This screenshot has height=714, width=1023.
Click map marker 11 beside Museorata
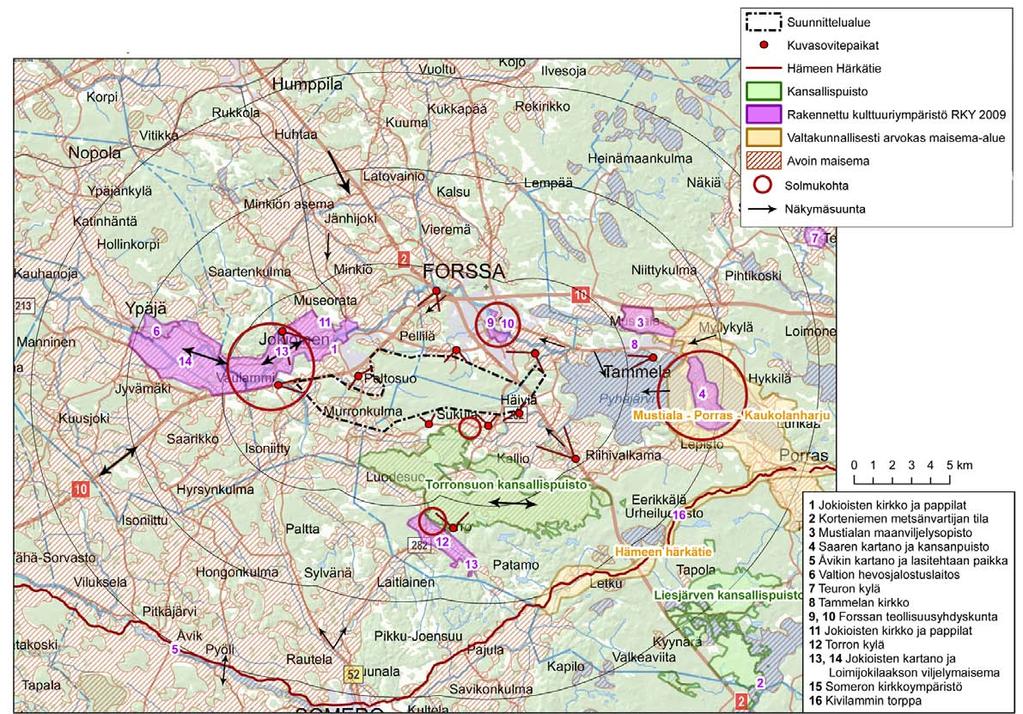pyautogui.click(x=324, y=321)
